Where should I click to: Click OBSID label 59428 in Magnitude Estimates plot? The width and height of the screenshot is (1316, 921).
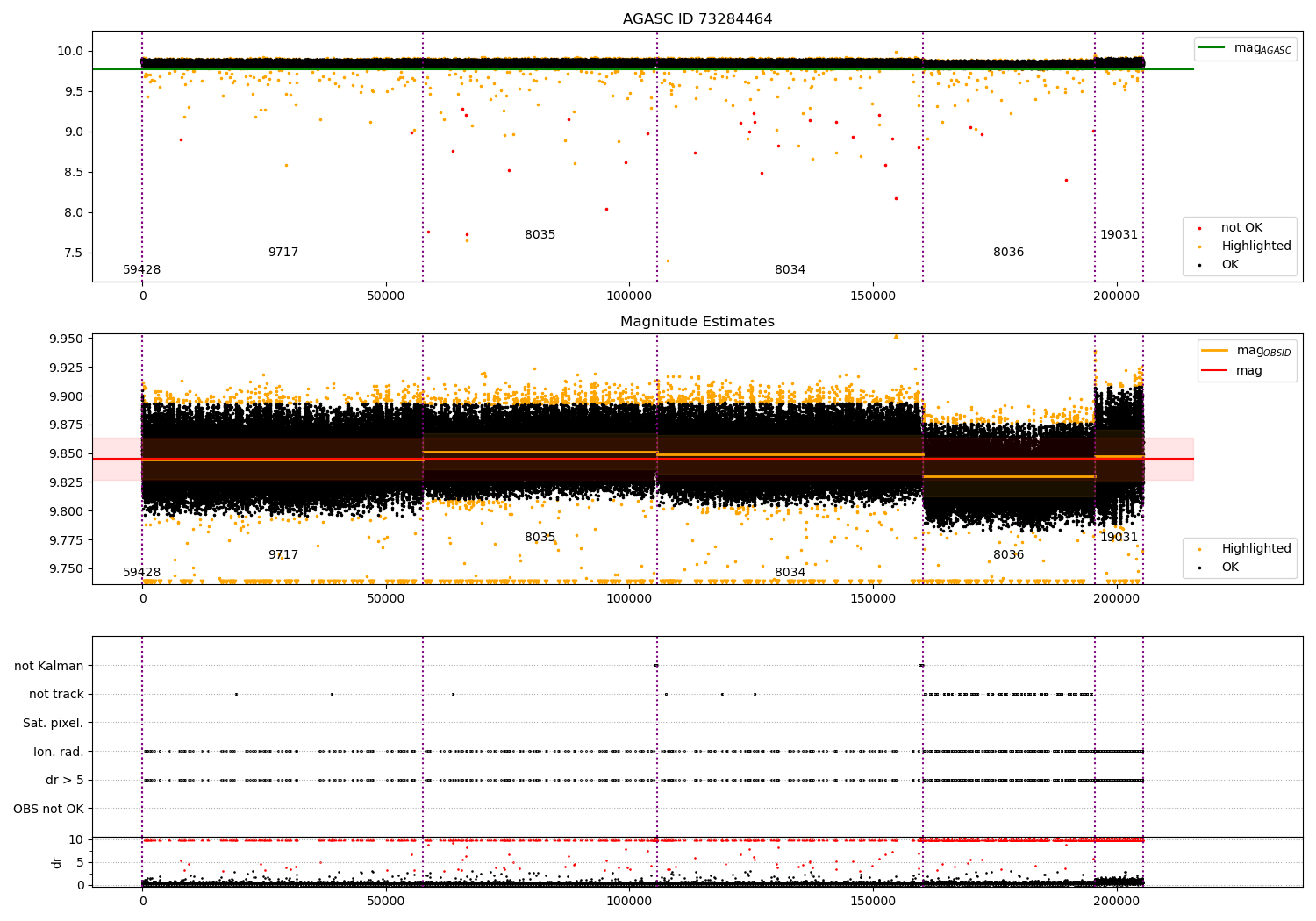pyautogui.click(x=142, y=573)
